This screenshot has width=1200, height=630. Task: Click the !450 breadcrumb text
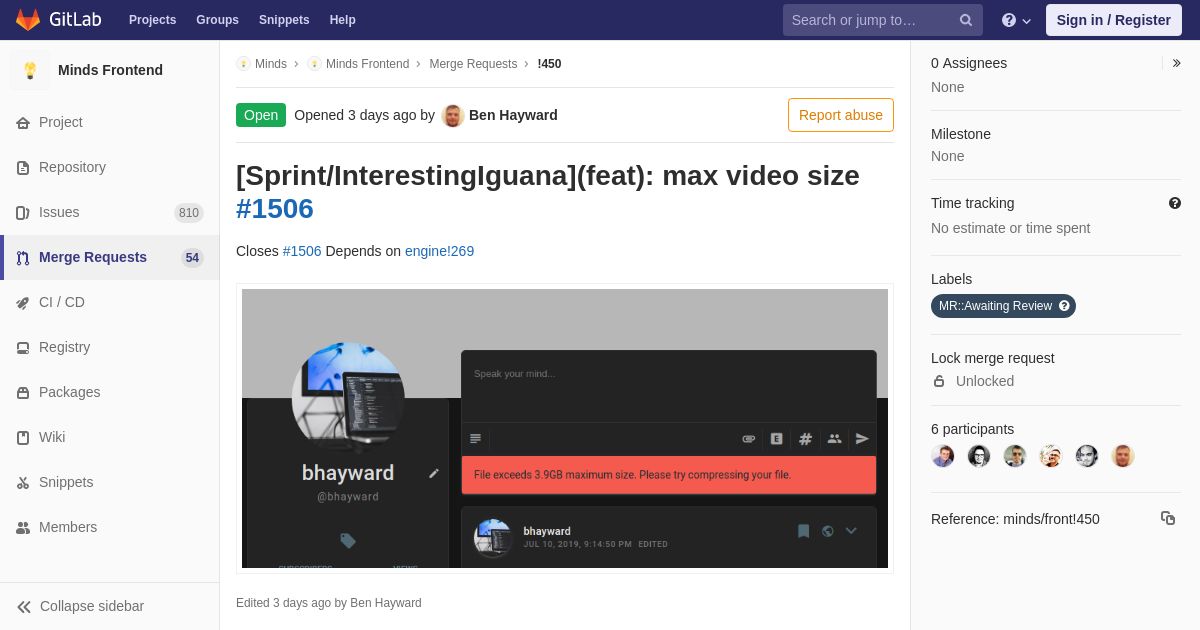coord(549,64)
